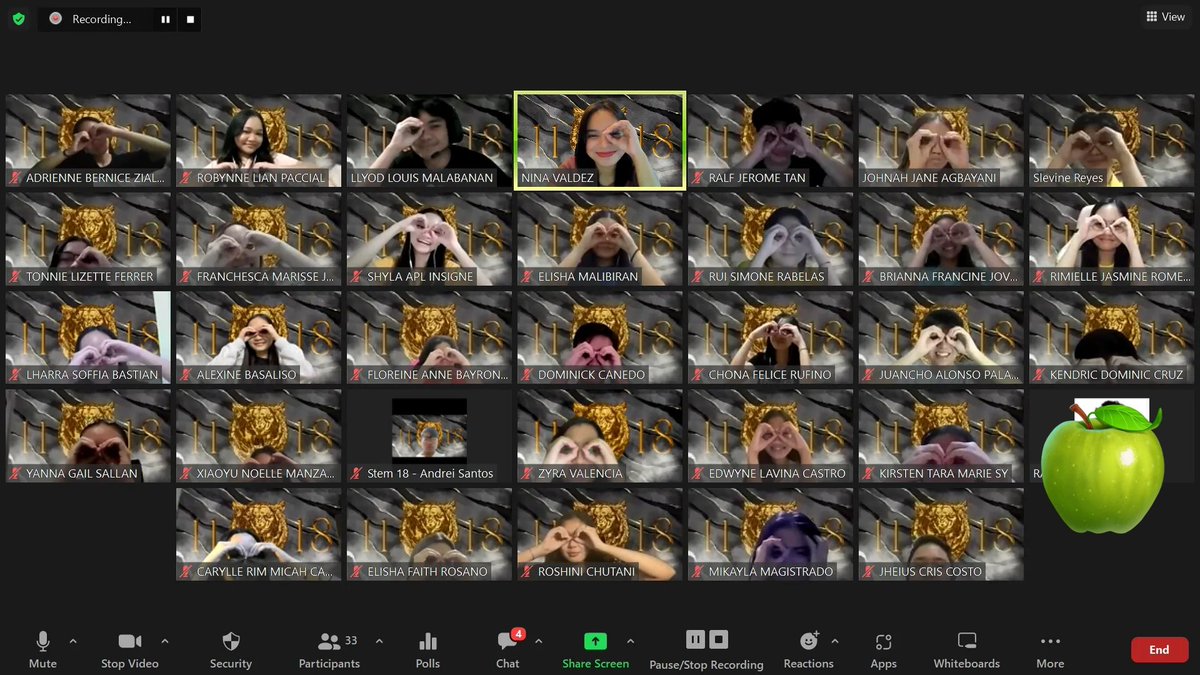1200x675 pixels.
Task: Select Xiaoyu Noelle's video tile
Action: 258,436
